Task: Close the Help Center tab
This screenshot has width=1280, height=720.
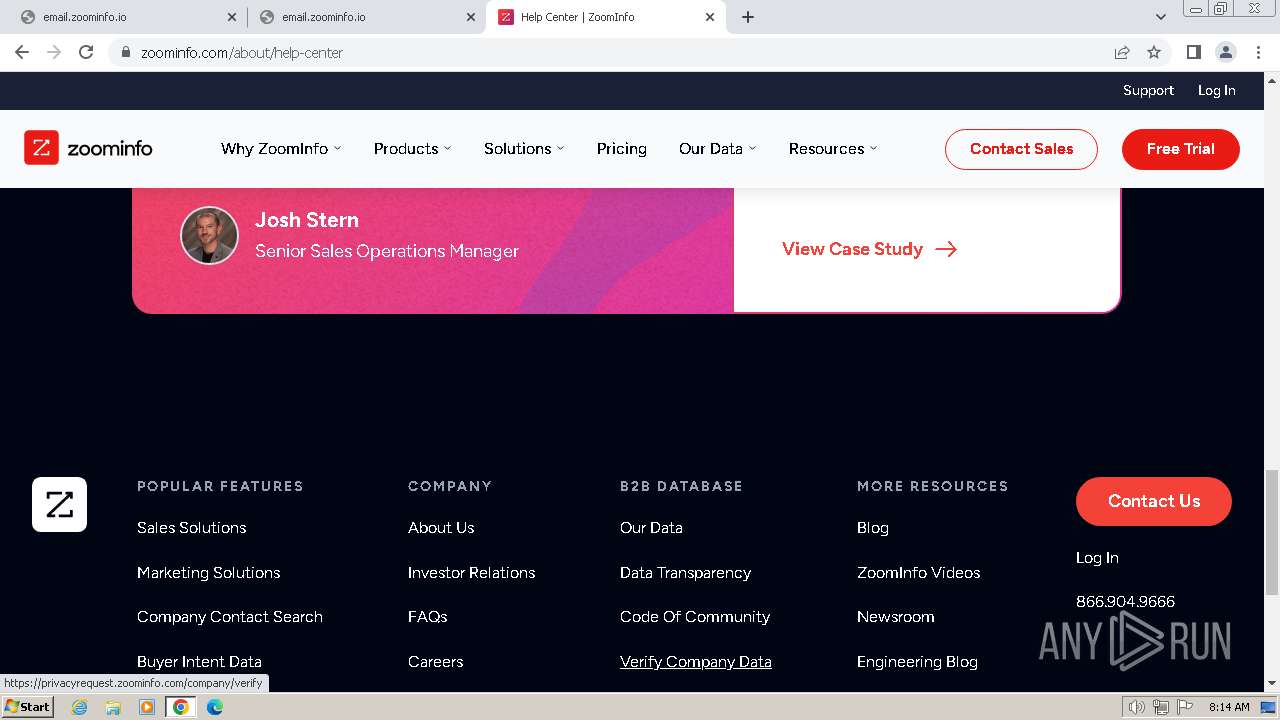Action: coord(710,17)
